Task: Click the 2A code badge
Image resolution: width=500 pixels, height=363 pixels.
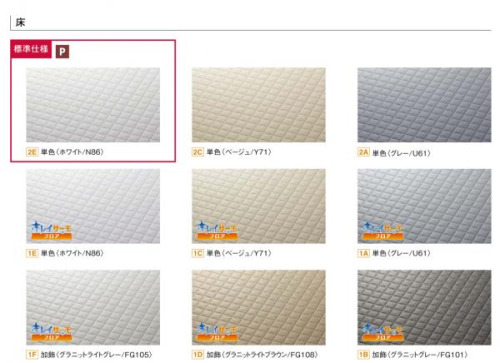Action: [x=363, y=153]
